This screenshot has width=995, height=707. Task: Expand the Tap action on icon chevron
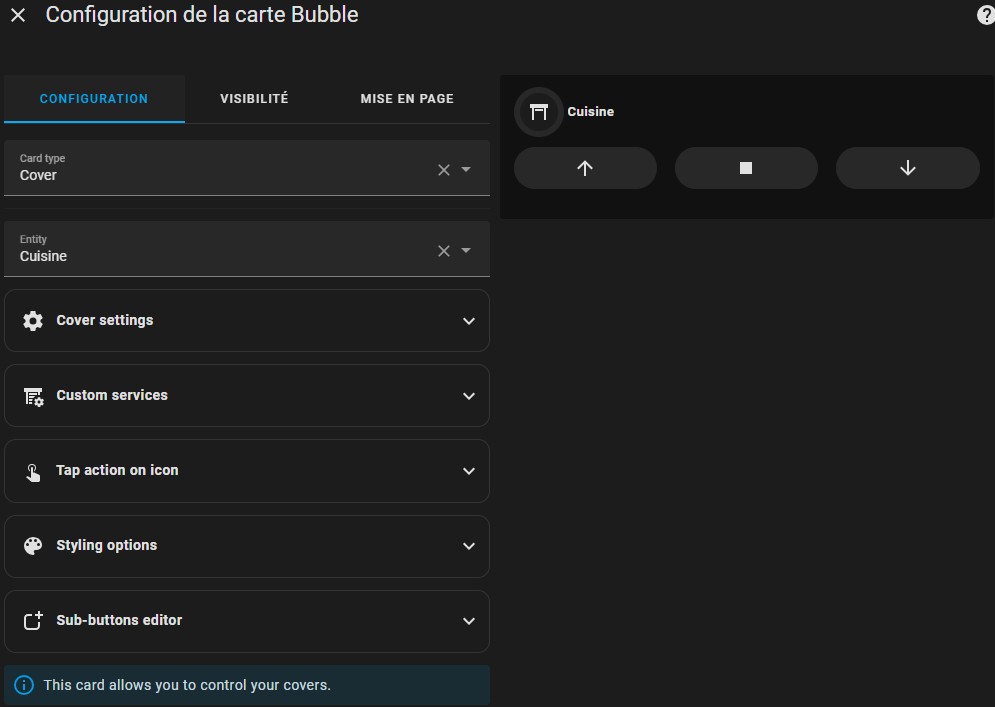coord(469,471)
